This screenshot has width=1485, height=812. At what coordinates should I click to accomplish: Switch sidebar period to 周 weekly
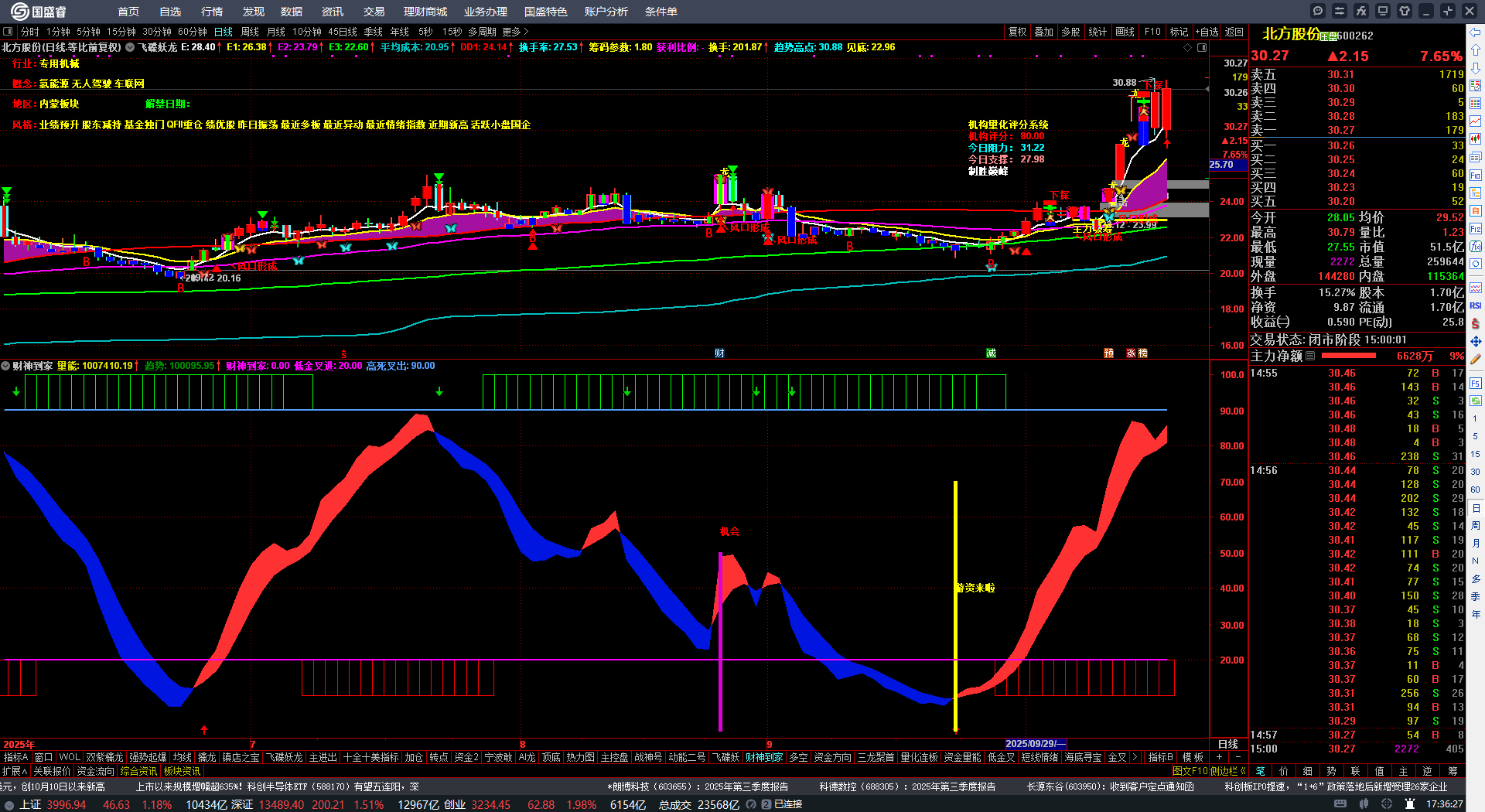(1476, 526)
